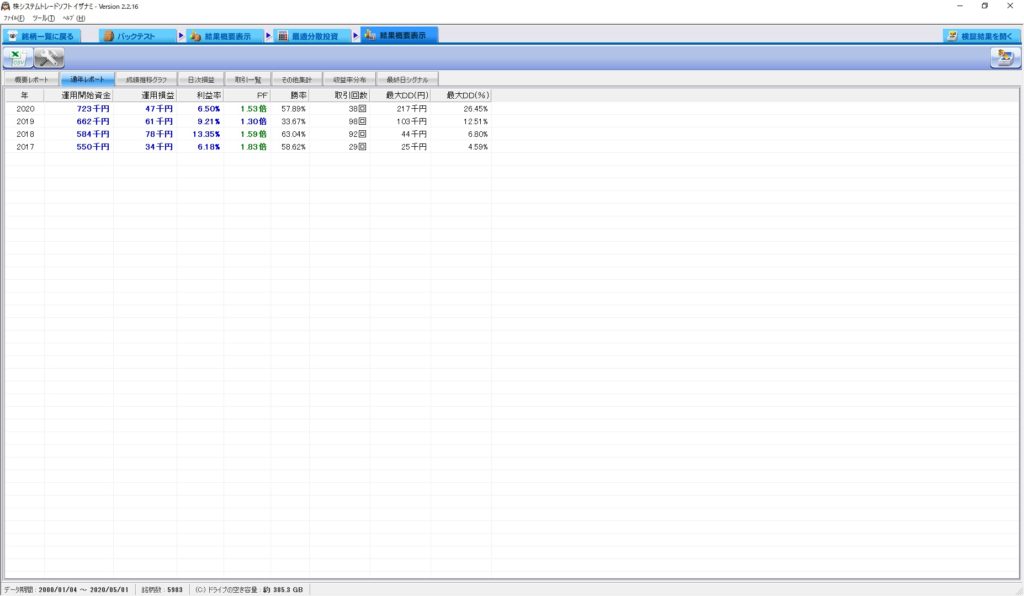Image resolution: width=1024 pixels, height=596 pixels.
Task: Go back with 銘柄一覧に戻る button
Action: 42,36
